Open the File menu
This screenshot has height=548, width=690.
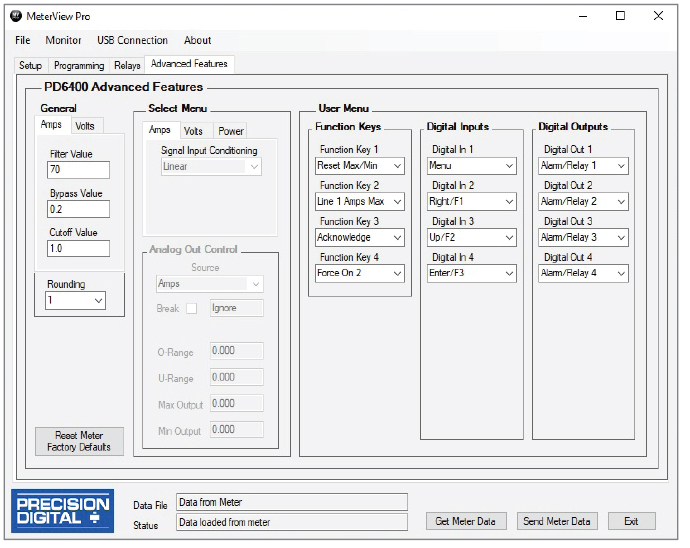coord(22,40)
